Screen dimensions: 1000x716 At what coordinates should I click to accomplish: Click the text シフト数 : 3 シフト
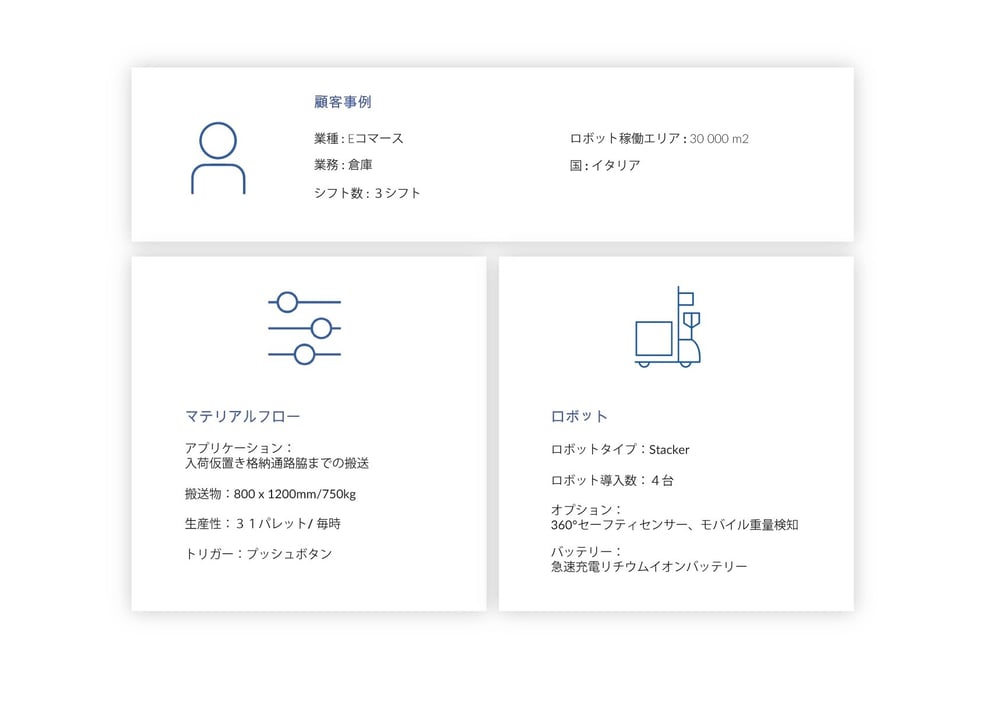coord(367,193)
